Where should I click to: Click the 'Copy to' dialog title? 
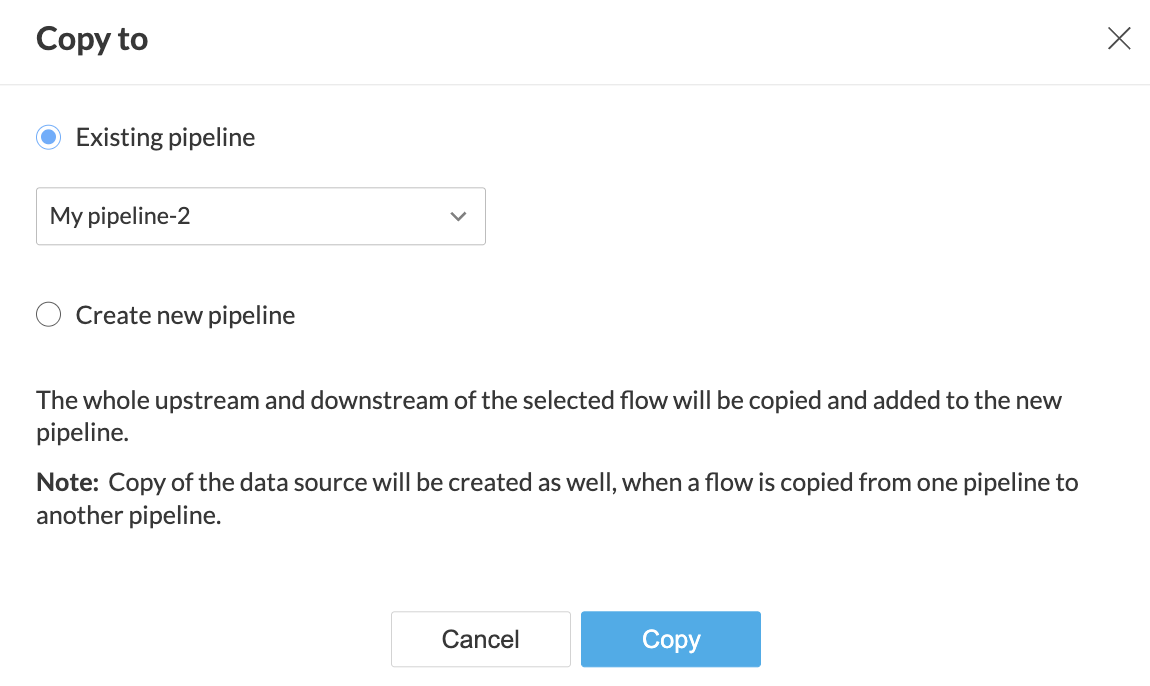(x=92, y=39)
